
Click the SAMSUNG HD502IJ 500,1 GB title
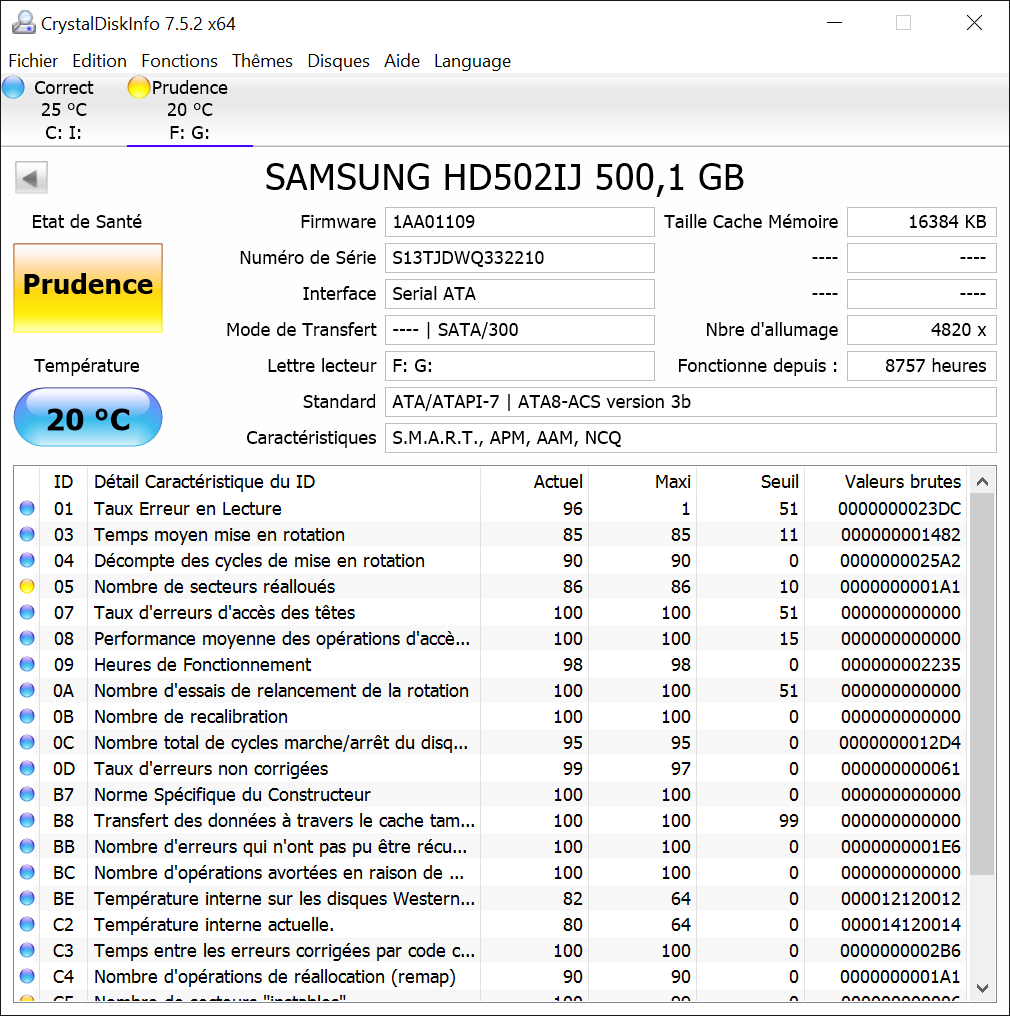pos(505,178)
